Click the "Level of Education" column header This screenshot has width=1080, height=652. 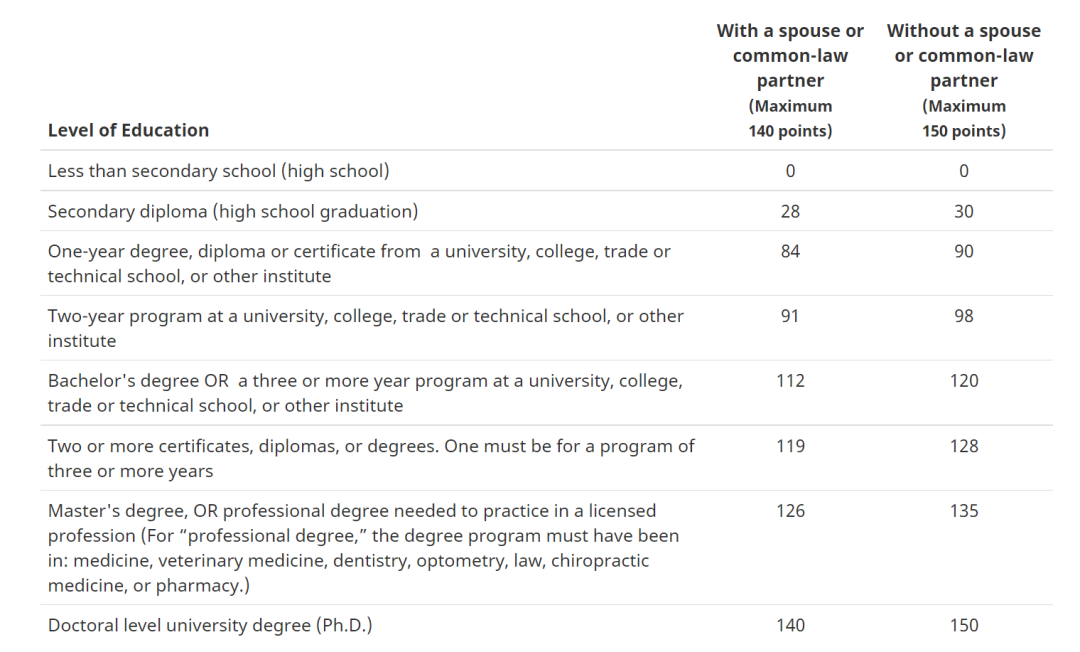click(x=128, y=130)
